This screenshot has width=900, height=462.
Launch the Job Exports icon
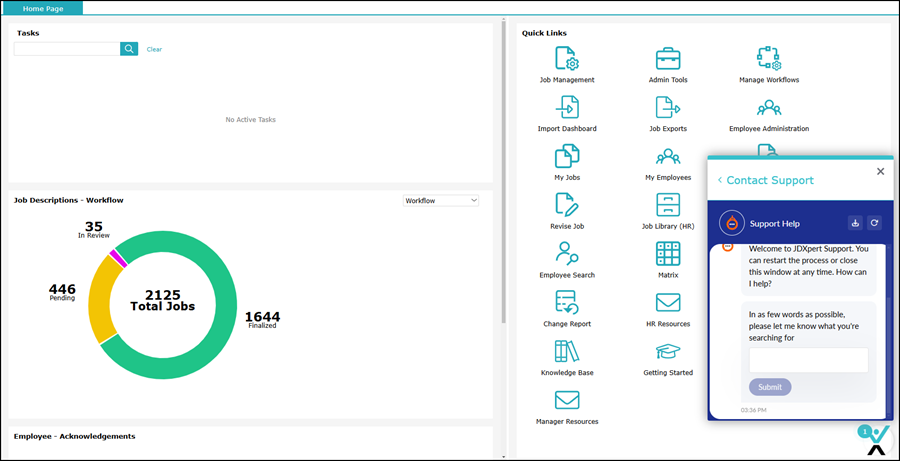pyautogui.click(x=668, y=107)
